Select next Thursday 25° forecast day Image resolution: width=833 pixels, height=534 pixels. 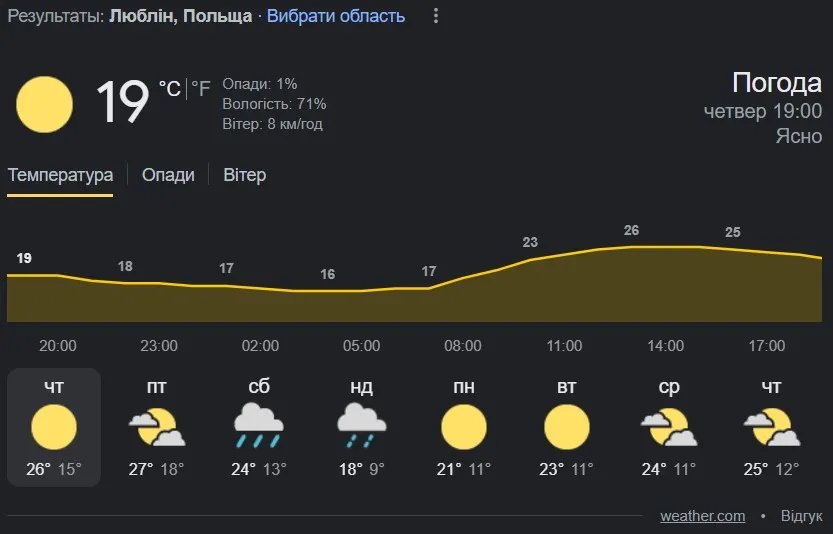[771, 427]
